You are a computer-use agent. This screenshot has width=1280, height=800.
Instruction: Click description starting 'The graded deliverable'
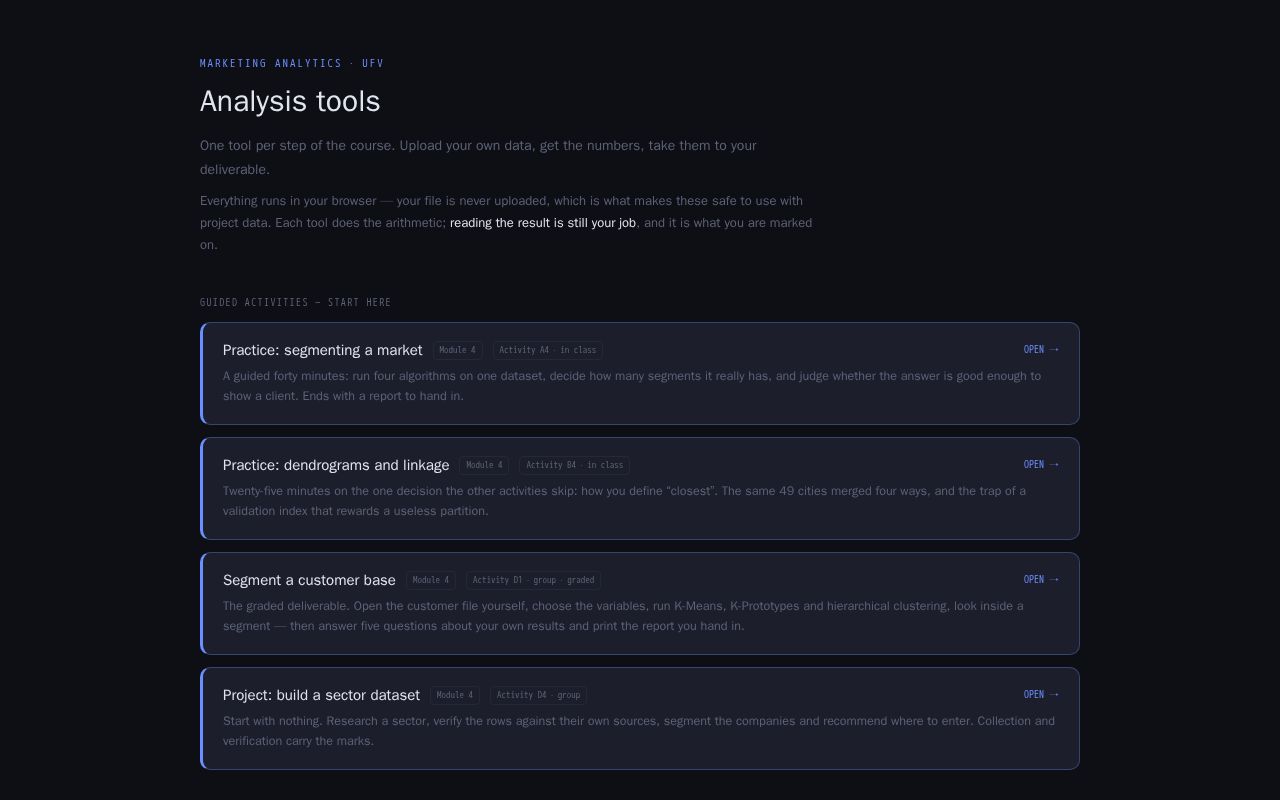click(623, 616)
